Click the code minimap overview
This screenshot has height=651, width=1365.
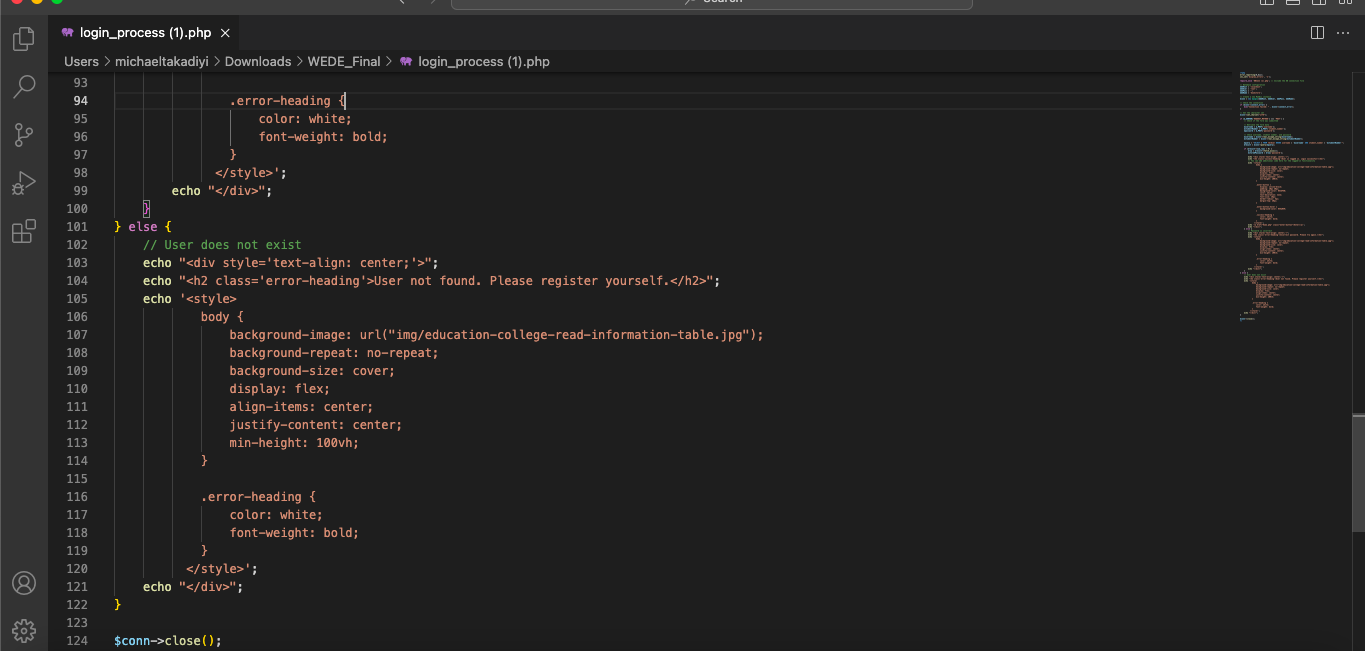click(x=1293, y=197)
